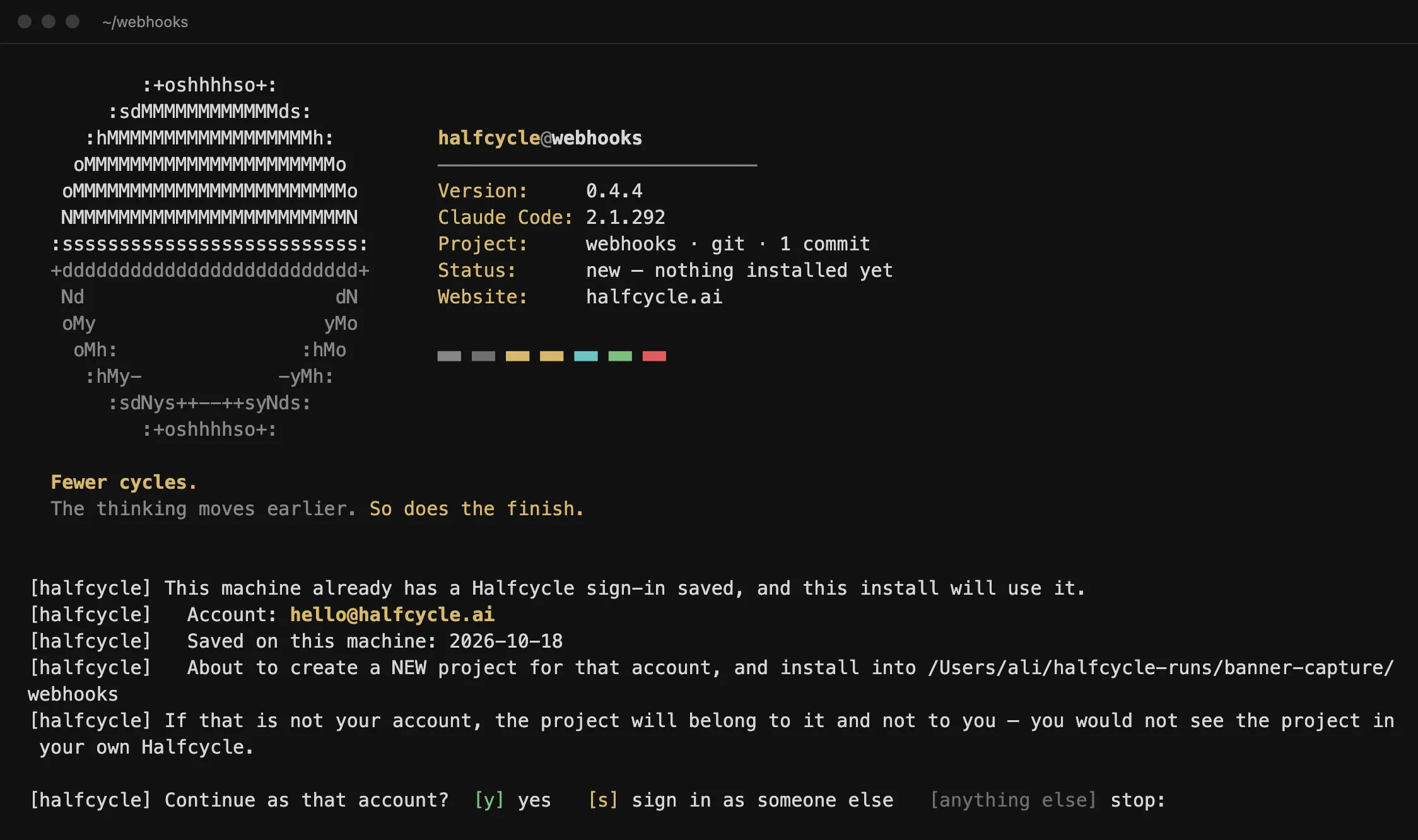Click the red close window button

click(x=25, y=21)
